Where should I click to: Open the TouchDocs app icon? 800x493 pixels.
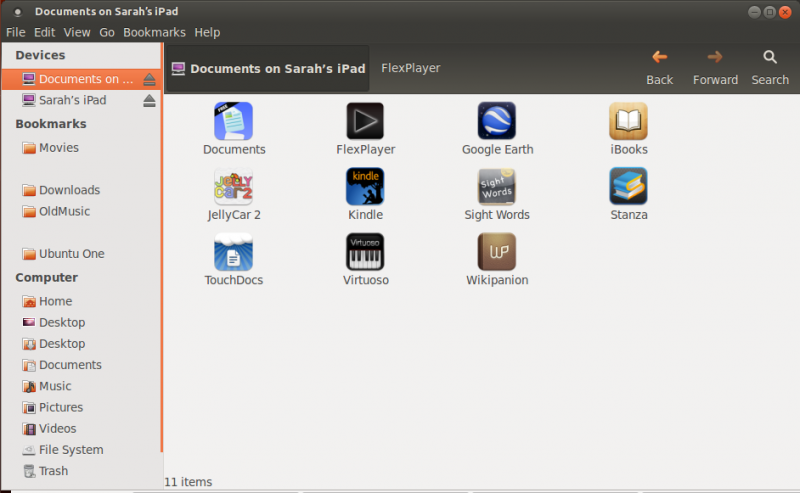[233, 252]
